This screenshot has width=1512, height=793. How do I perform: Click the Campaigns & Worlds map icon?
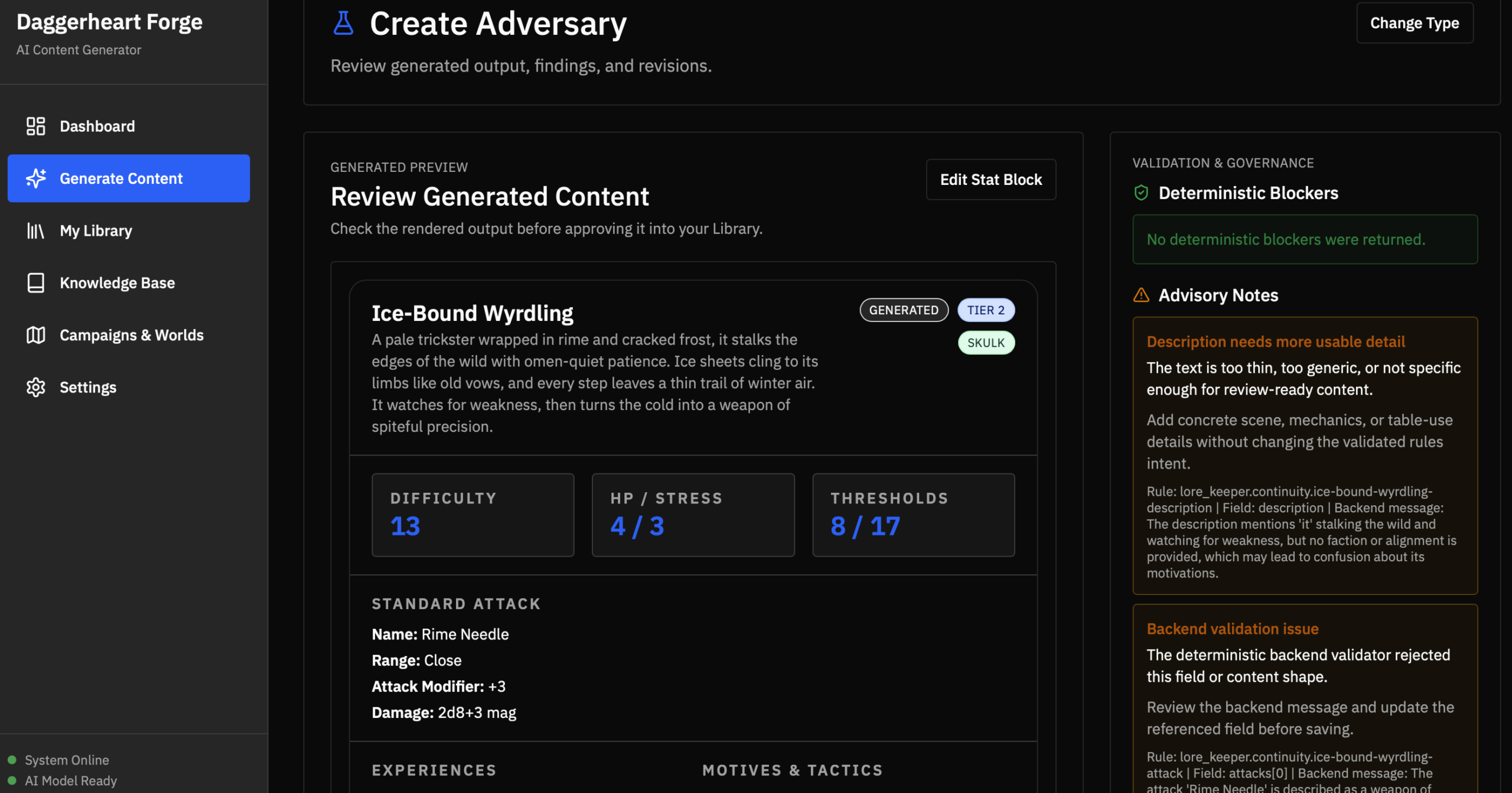[35, 335]
